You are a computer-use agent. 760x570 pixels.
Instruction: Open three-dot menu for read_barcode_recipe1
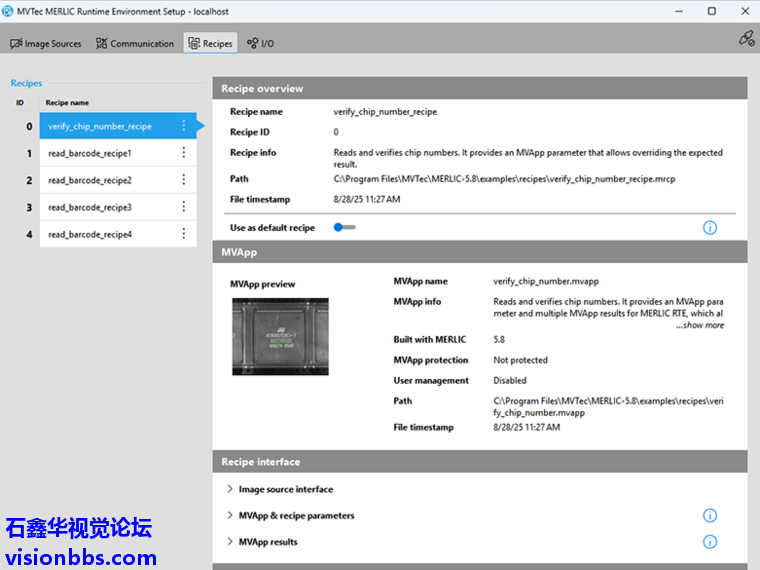[x=184, y=153]
